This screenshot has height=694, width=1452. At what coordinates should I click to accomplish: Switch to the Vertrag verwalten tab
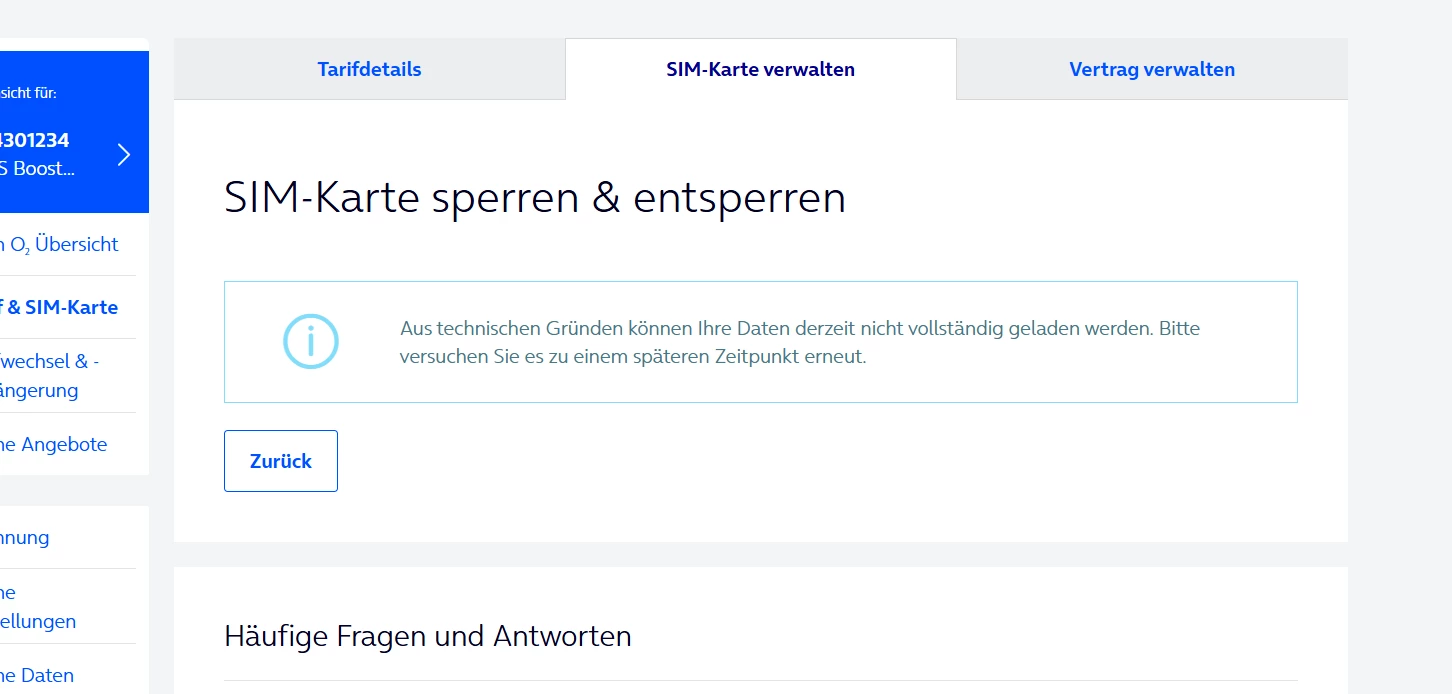(x=1152, y=69)
